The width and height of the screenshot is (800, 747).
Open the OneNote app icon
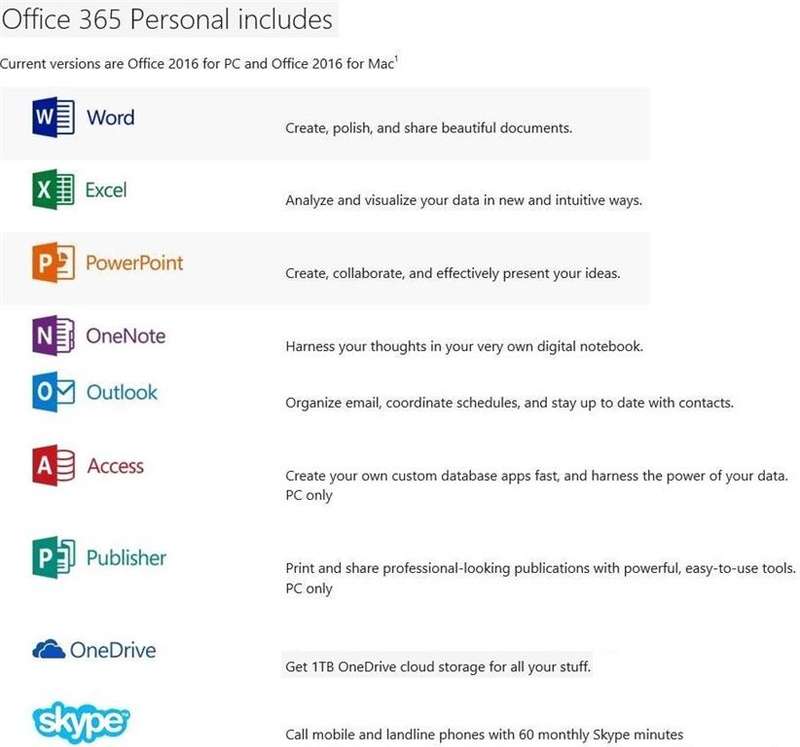click(53, 336)
